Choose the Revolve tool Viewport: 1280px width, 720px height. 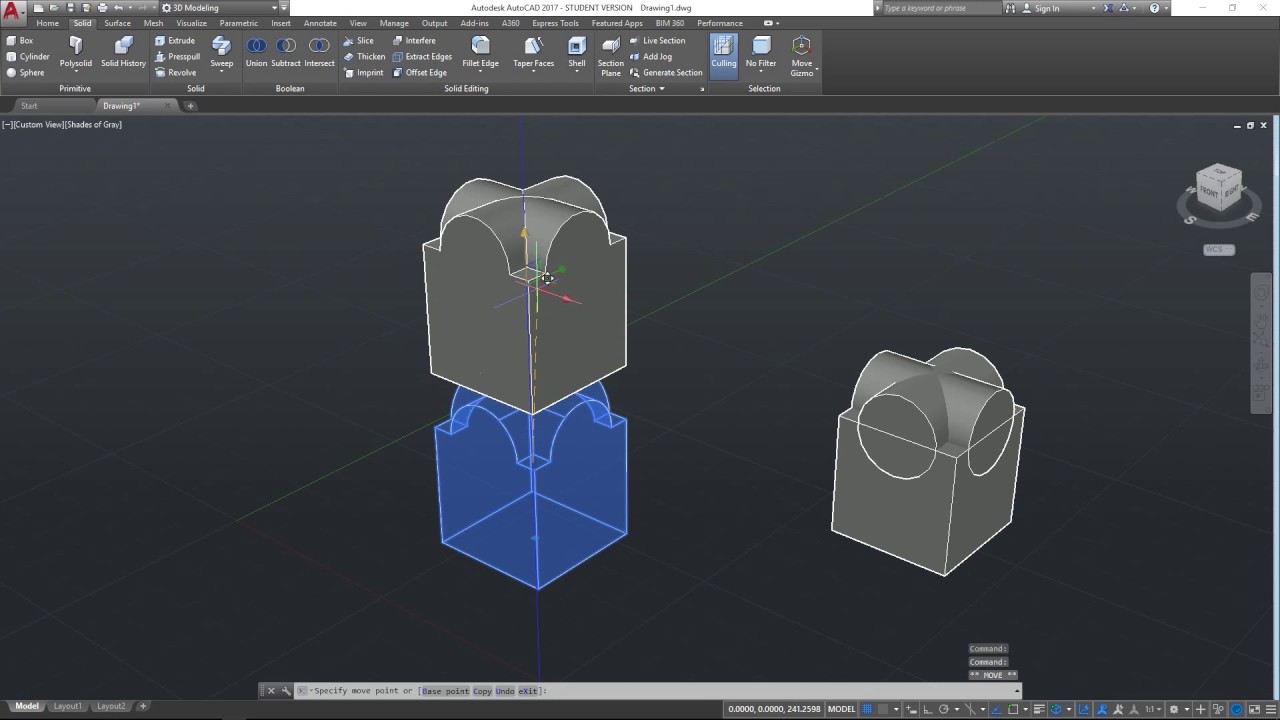175,73
